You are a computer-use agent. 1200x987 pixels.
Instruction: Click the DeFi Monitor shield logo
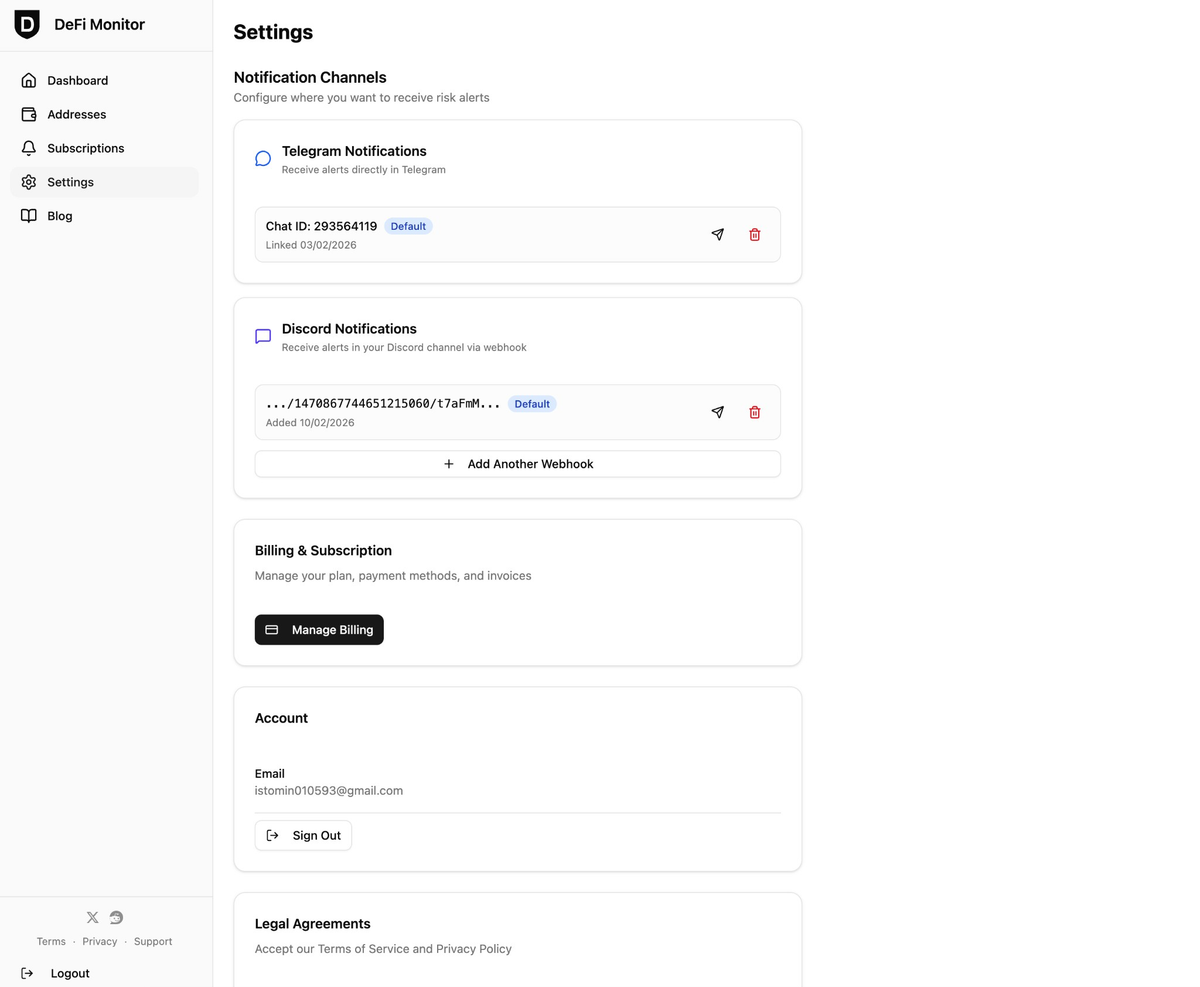coord(27,23)
